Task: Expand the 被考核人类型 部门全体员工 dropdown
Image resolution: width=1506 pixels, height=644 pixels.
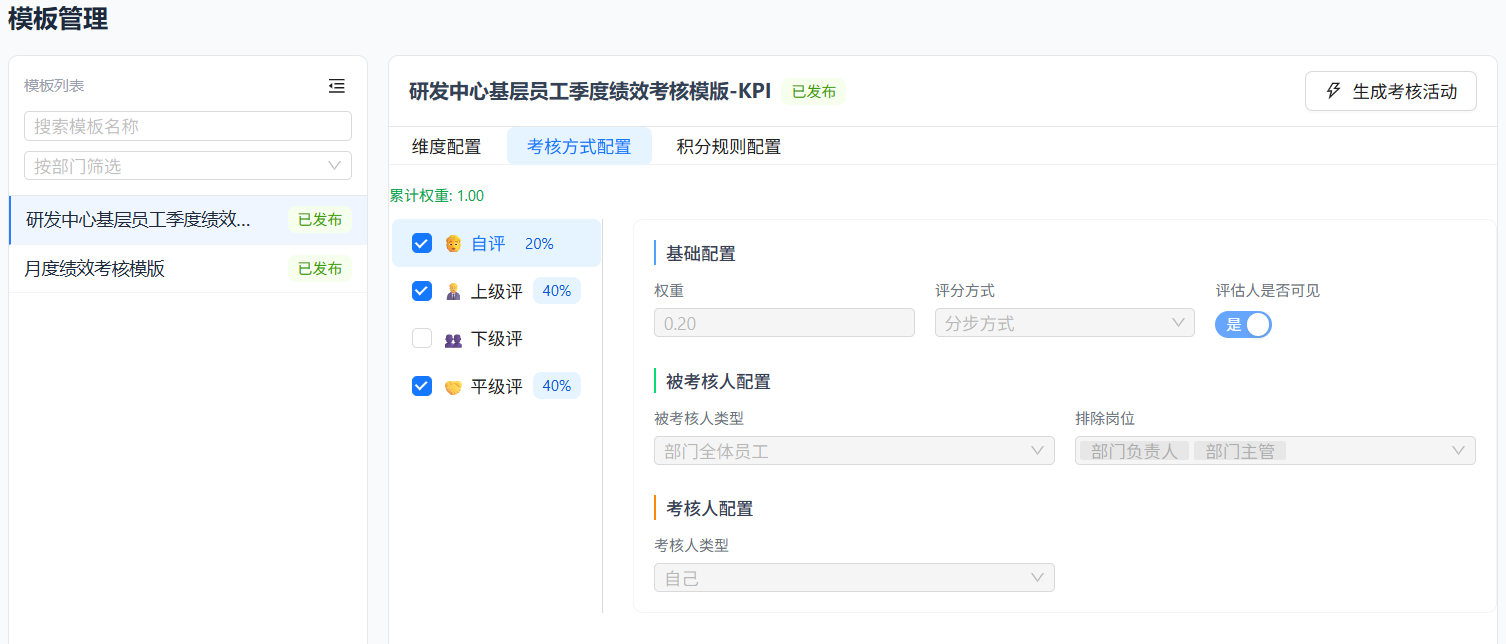Action: click(854, 451)
